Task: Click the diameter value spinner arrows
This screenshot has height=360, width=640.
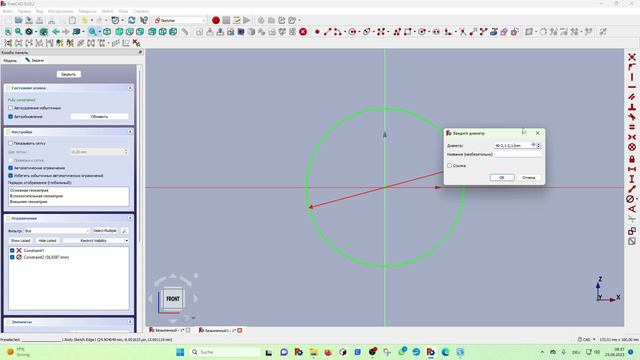Action: [x=538, y=145]
